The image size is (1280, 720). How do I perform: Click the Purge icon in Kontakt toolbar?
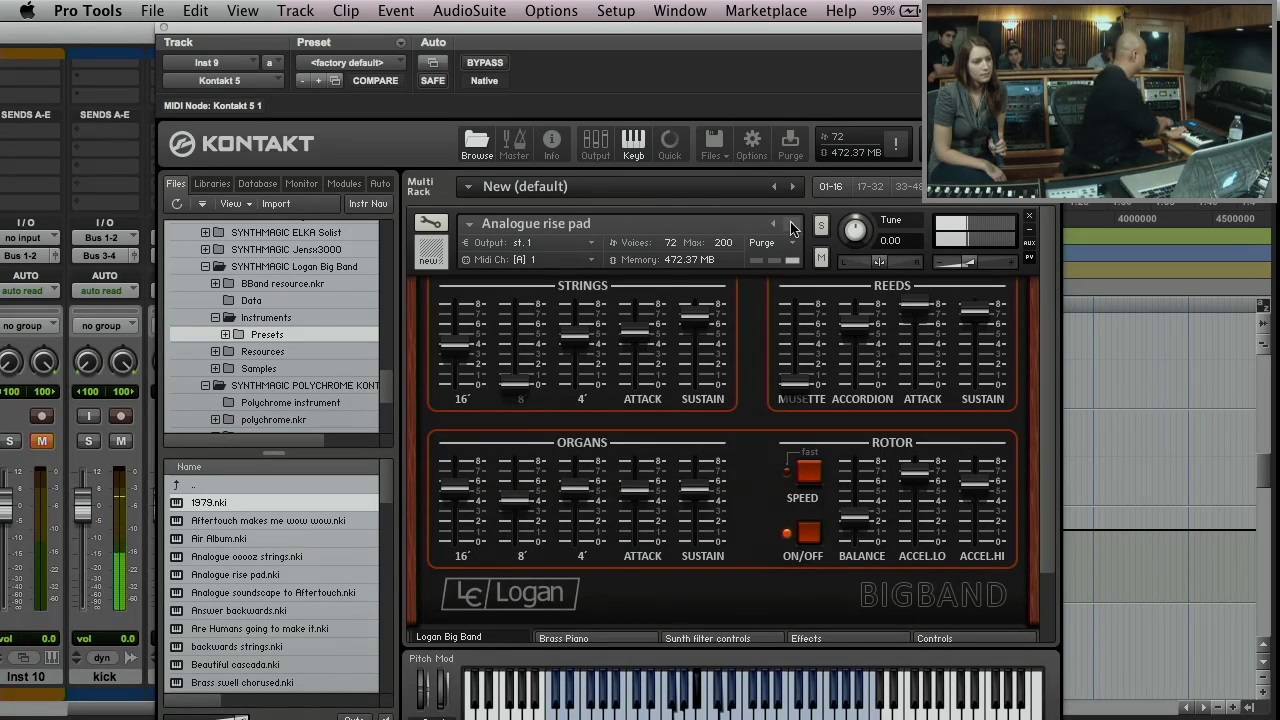coord(790,144)
